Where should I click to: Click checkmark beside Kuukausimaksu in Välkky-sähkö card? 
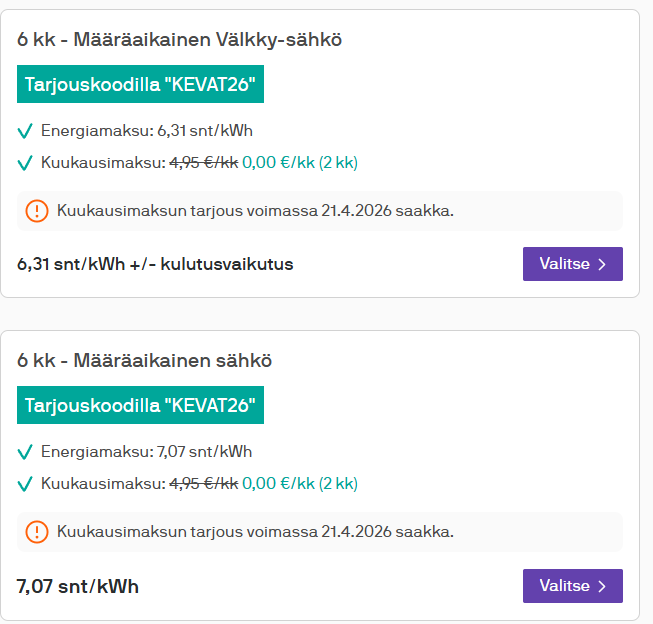click(x=25, y=163)
